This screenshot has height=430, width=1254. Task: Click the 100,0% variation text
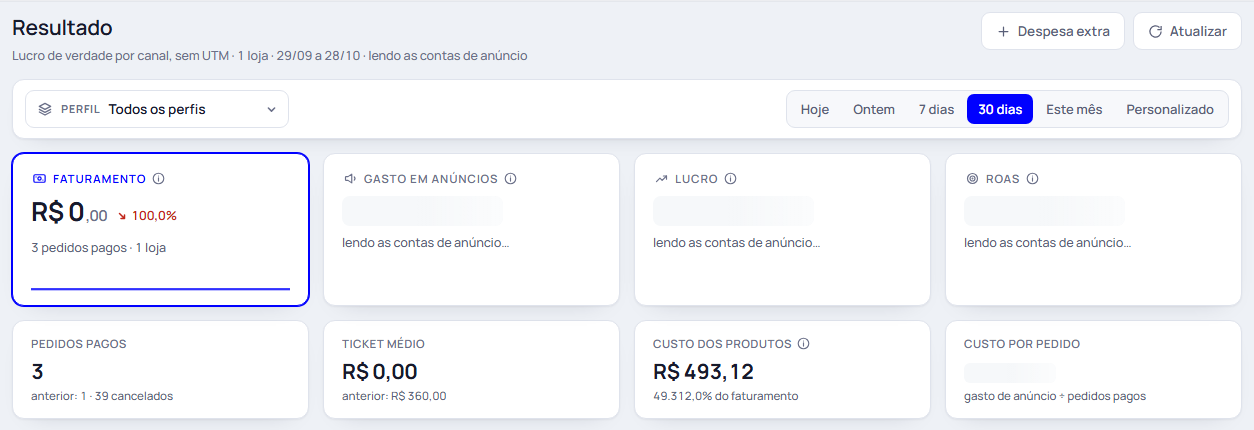[154, 215]
